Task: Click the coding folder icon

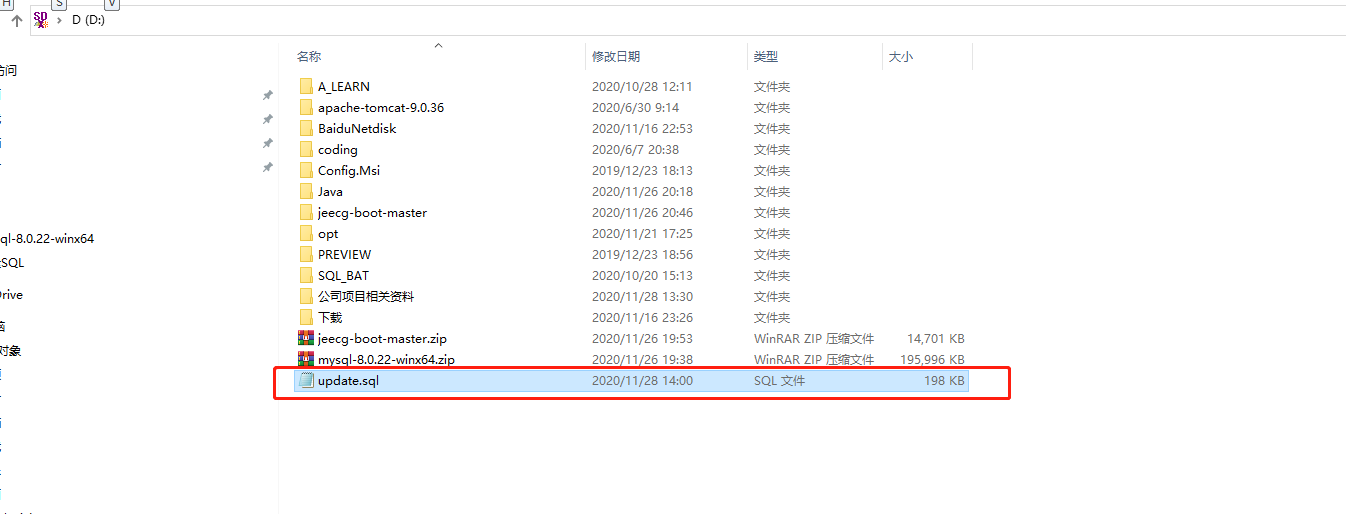Action: pyautogui.click(x=306, y=149)
